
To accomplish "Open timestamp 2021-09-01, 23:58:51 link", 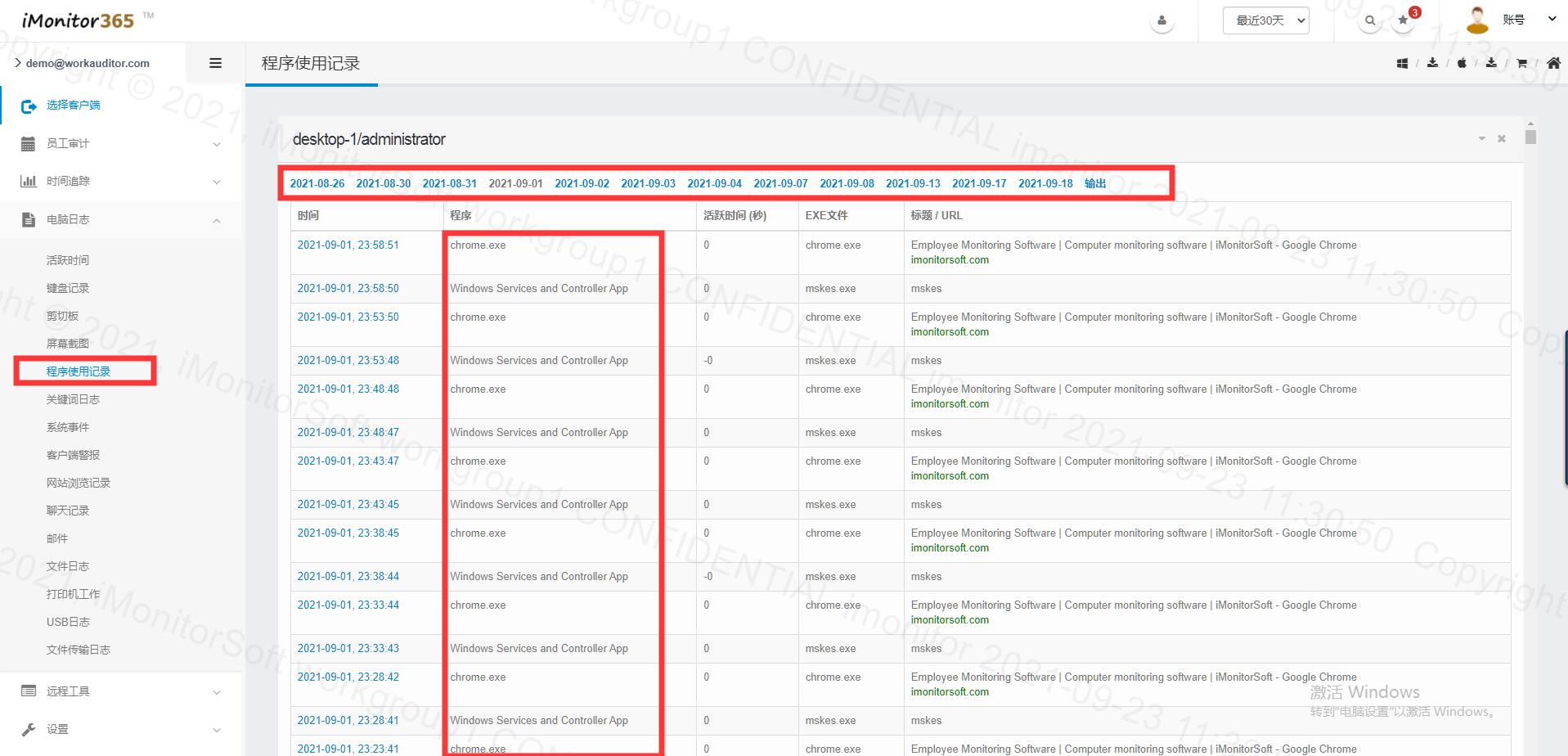I will click(348, 245).
